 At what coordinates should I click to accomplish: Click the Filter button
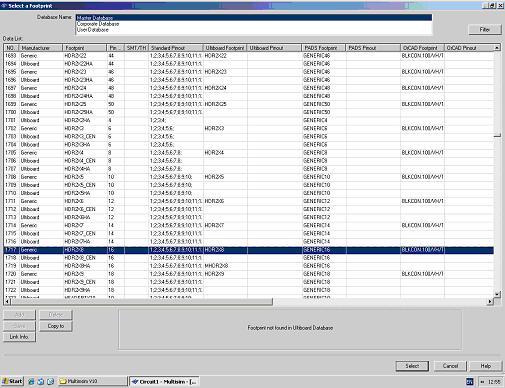click(485, 29)
